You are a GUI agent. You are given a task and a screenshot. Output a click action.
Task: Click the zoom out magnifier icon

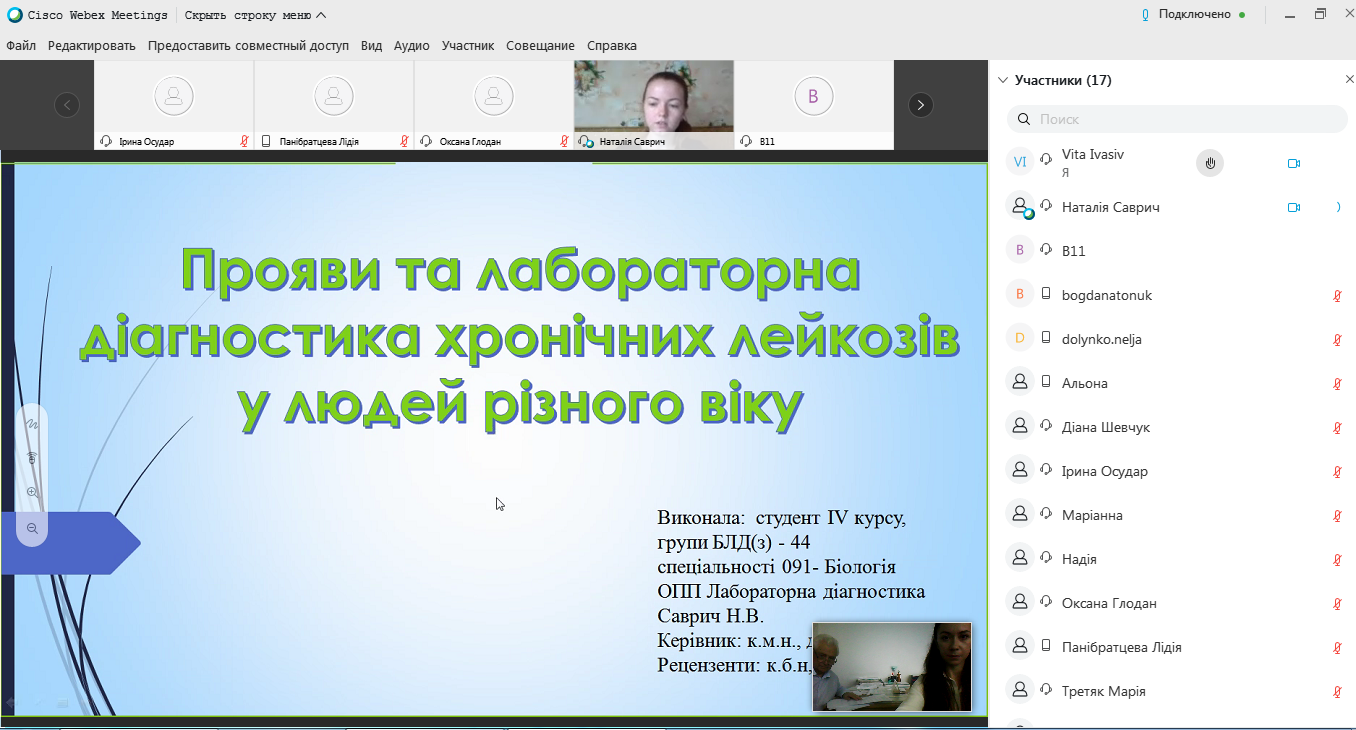click(x=32, y=528)
